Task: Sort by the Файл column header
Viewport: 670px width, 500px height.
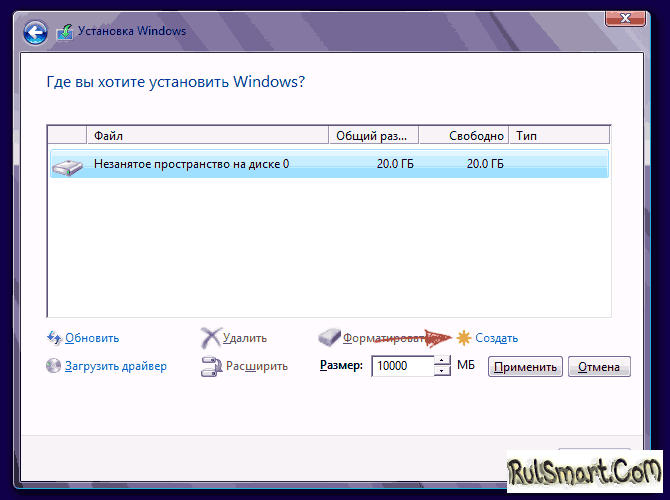Action: coord(208,135)
